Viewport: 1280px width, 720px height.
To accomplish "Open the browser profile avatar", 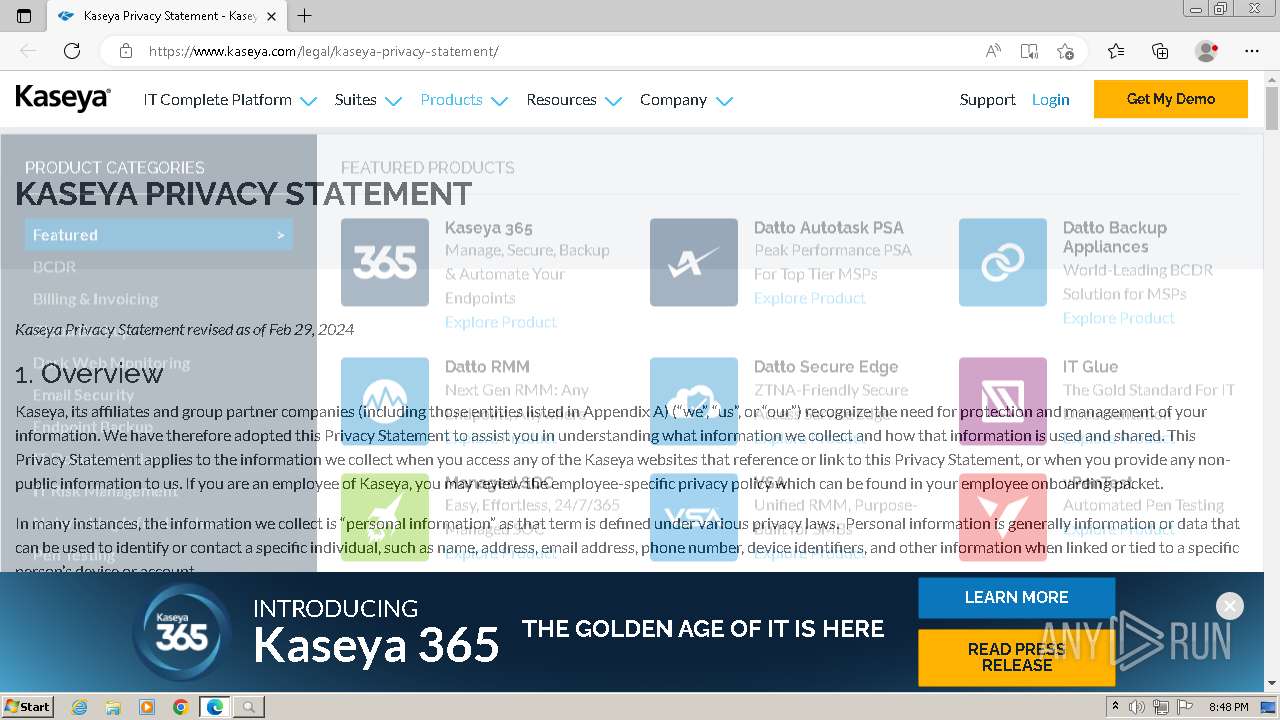I will coord(1206,51).
